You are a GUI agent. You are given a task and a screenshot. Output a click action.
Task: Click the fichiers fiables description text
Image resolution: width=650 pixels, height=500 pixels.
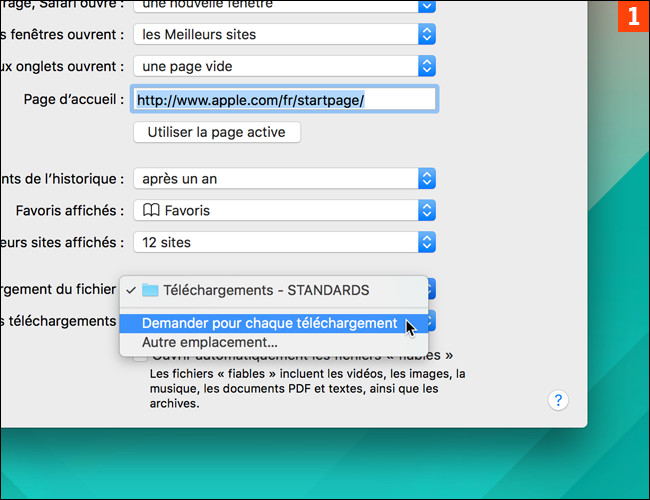[x=308, y=389]
